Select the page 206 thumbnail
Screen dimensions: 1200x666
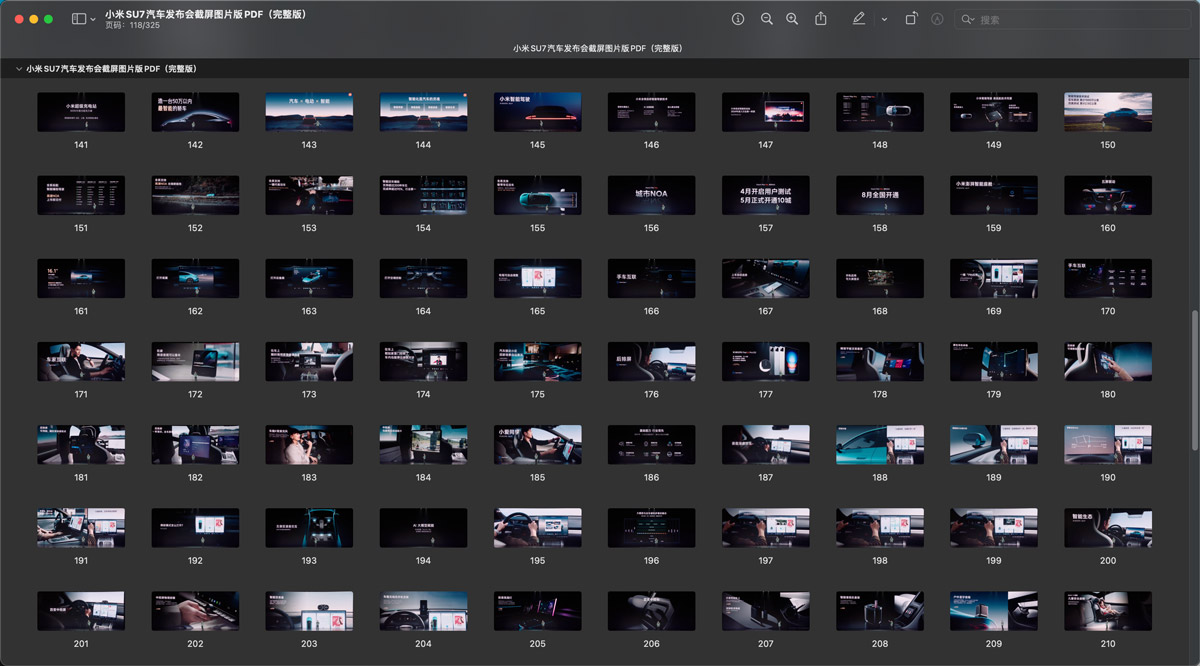click(652, 610)
